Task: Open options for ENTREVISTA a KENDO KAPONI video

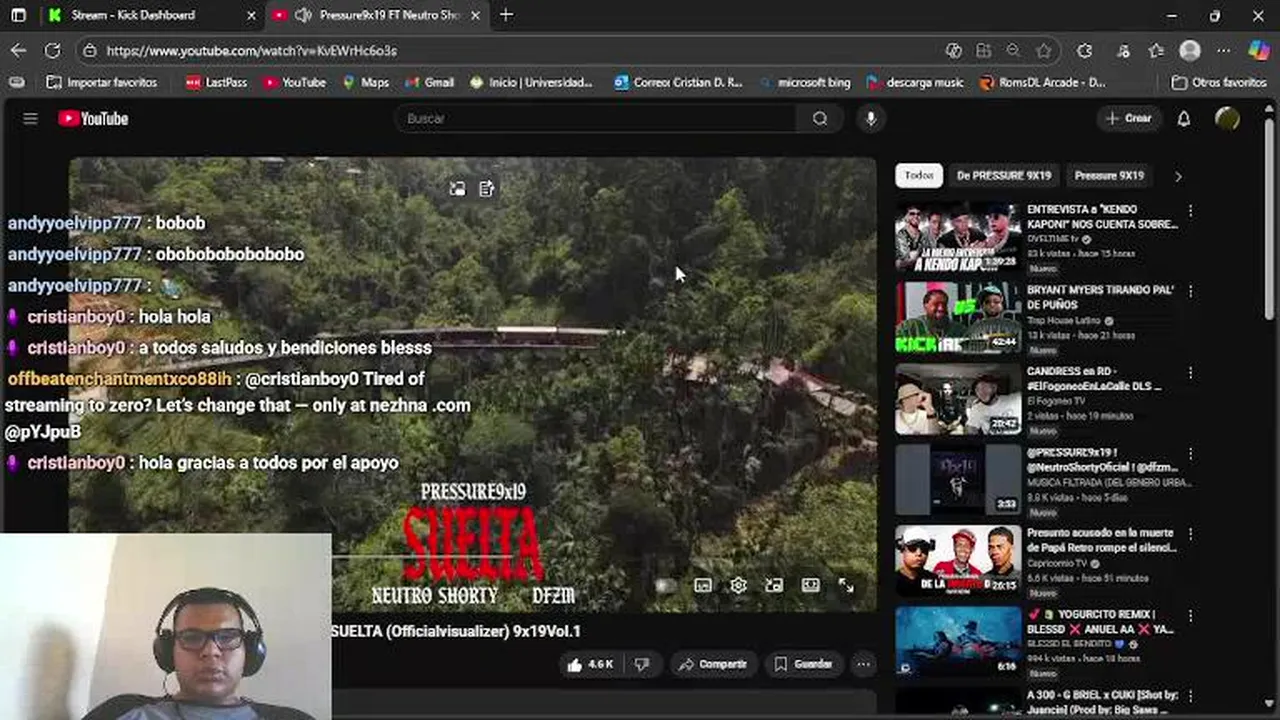Action: pyautogui.click(x=1190, y=211)
